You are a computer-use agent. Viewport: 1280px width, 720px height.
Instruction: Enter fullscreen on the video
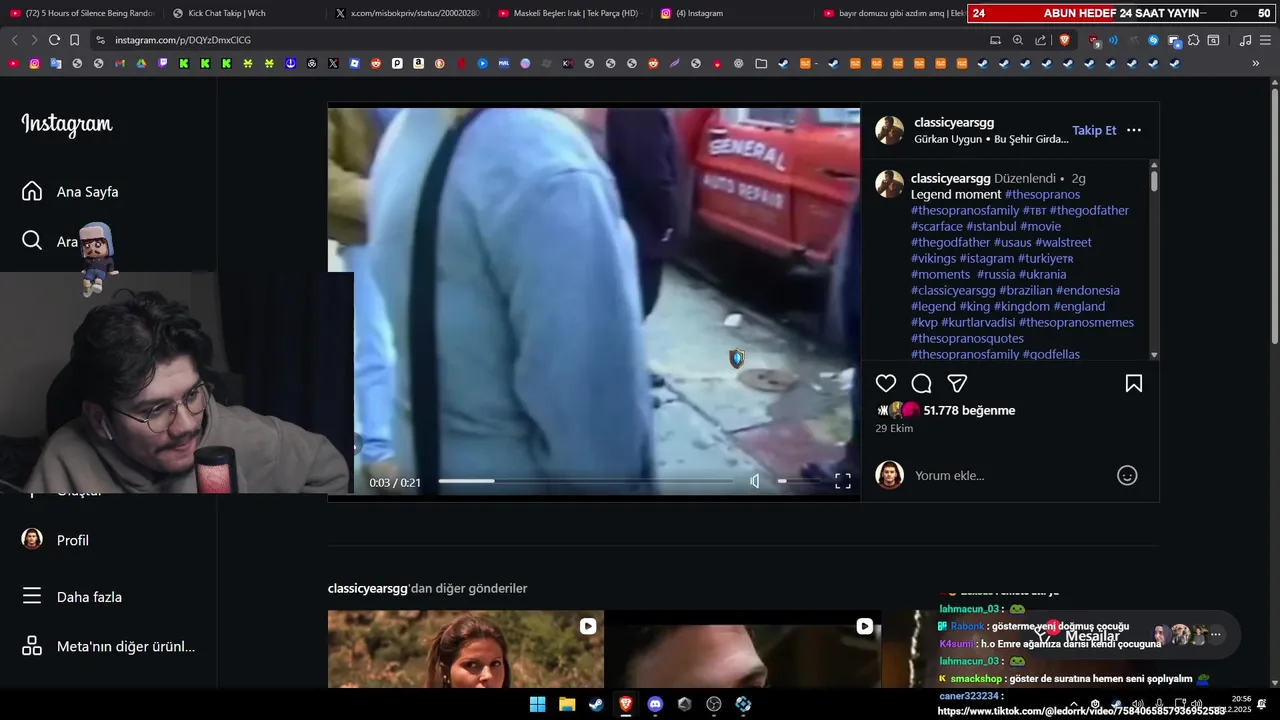point(843,481)
